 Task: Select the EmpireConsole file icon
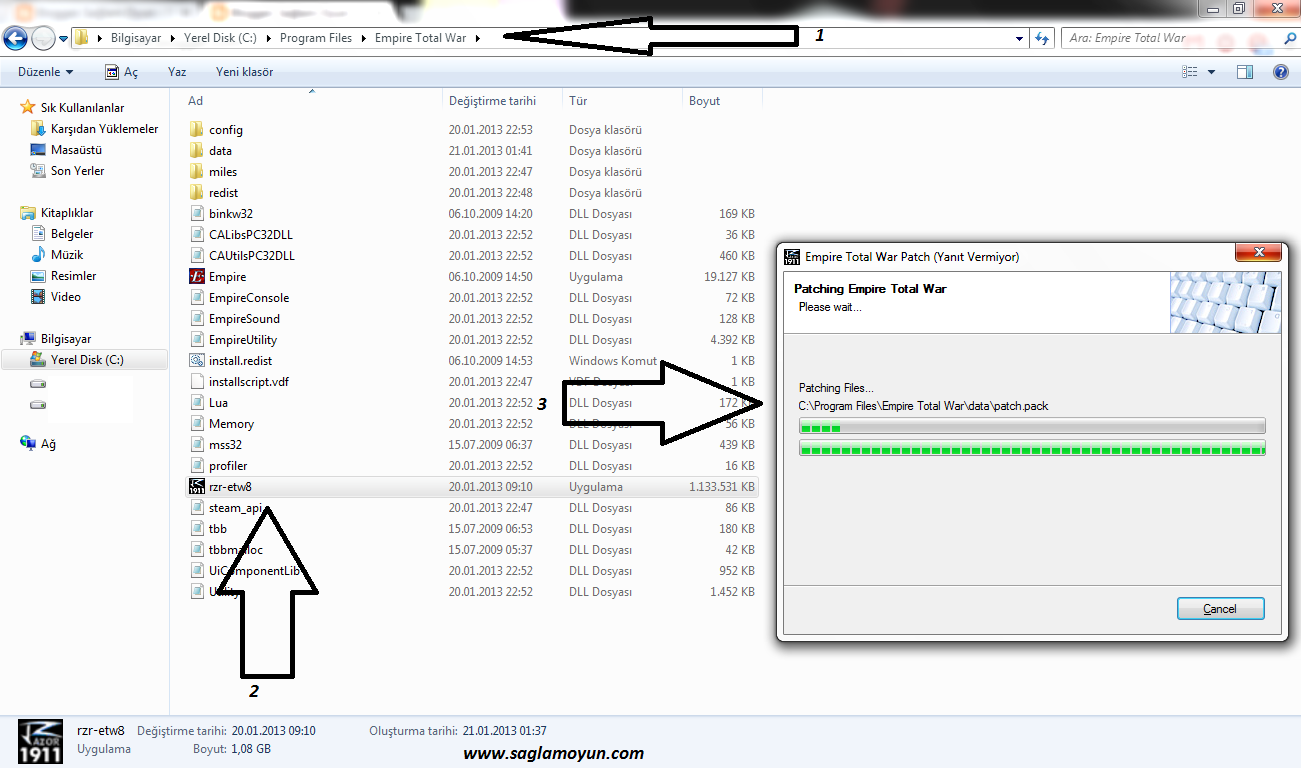(x=196, y=297)
